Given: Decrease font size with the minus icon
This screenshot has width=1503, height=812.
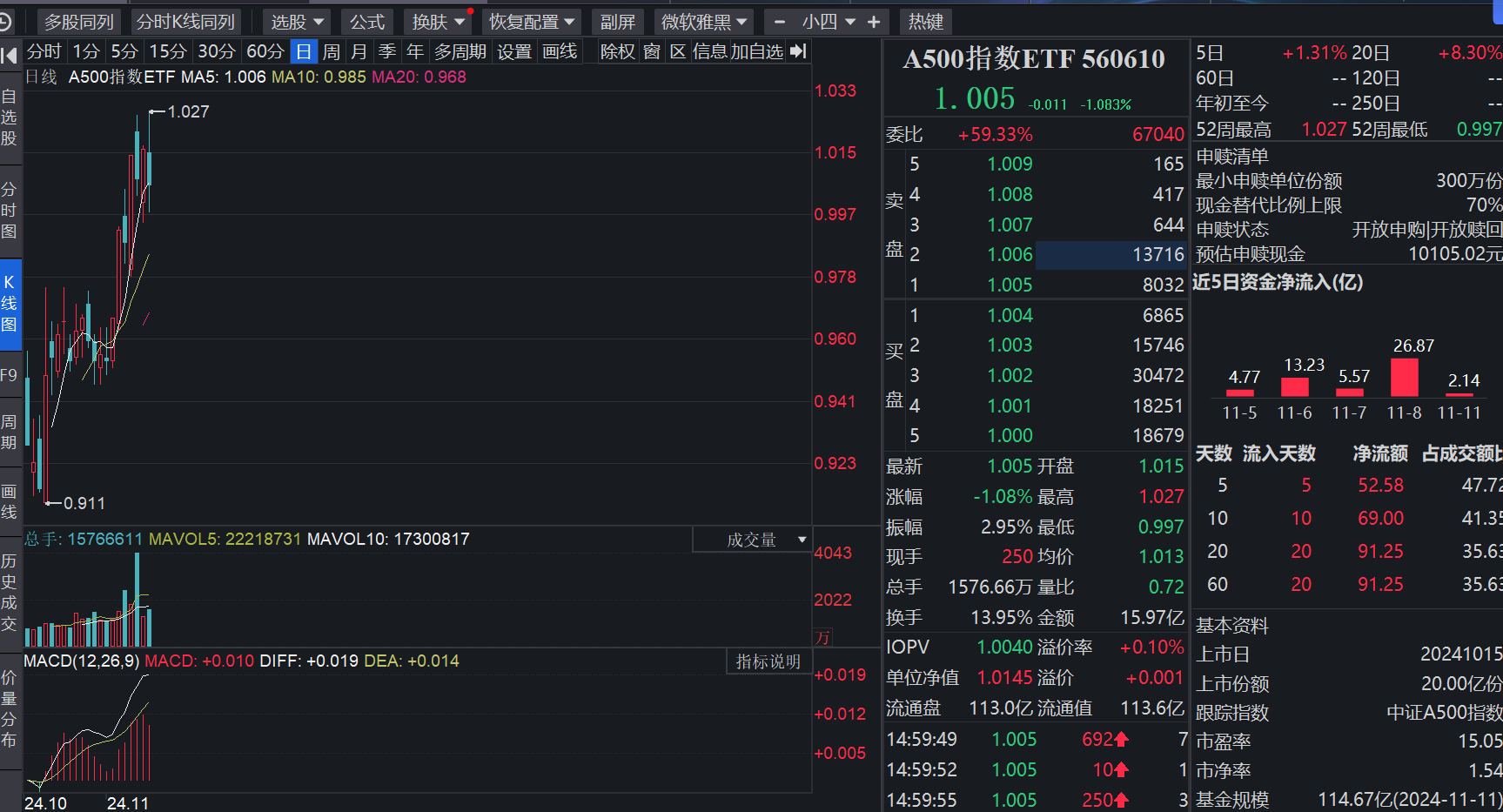Looking at the screenshot, I should tap(780, 22).
